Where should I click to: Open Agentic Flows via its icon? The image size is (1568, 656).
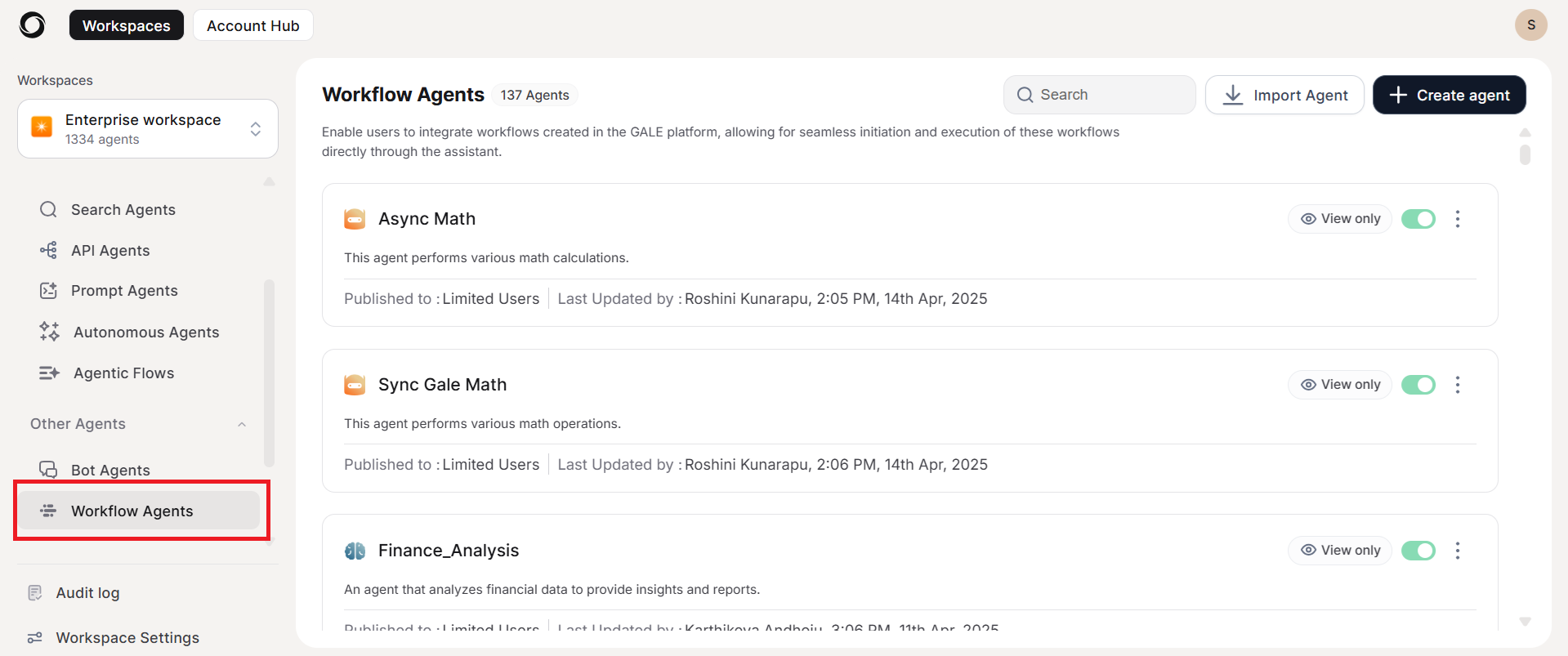[49, 373]
